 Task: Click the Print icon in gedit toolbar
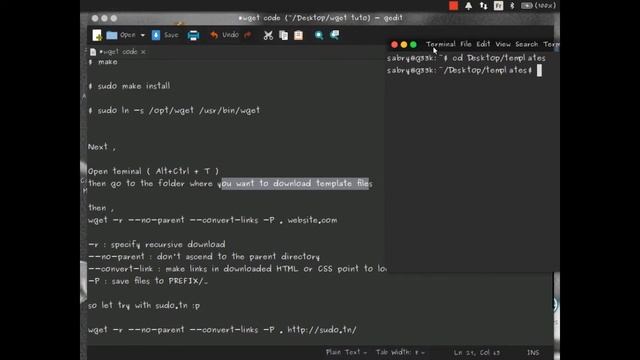[x=193, y=36]
